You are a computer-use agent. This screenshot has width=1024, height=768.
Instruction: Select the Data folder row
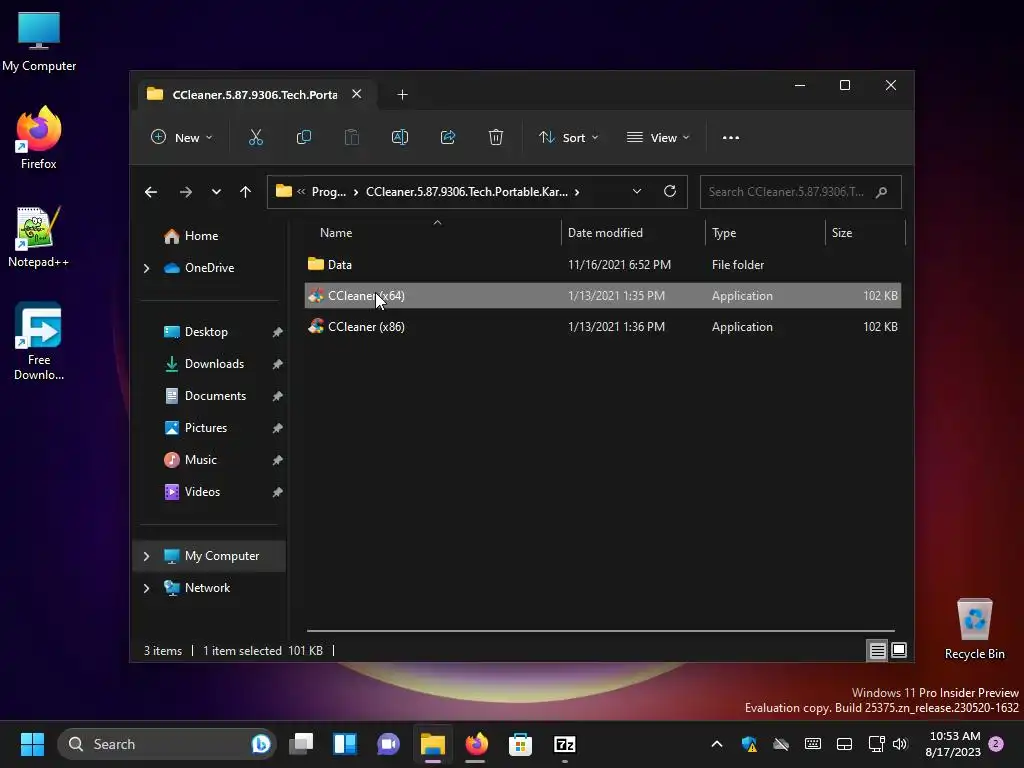coord(603,264)
